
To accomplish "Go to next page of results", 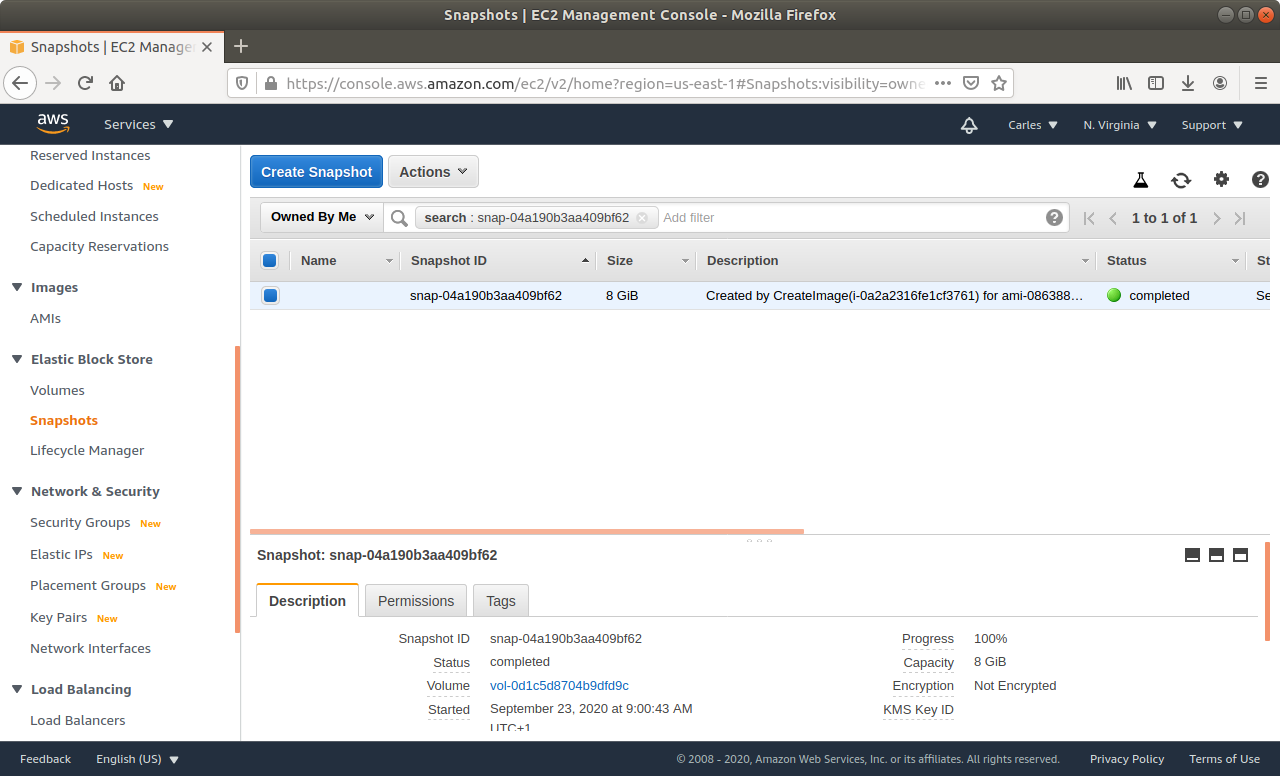I will [x=1216, y=218].
